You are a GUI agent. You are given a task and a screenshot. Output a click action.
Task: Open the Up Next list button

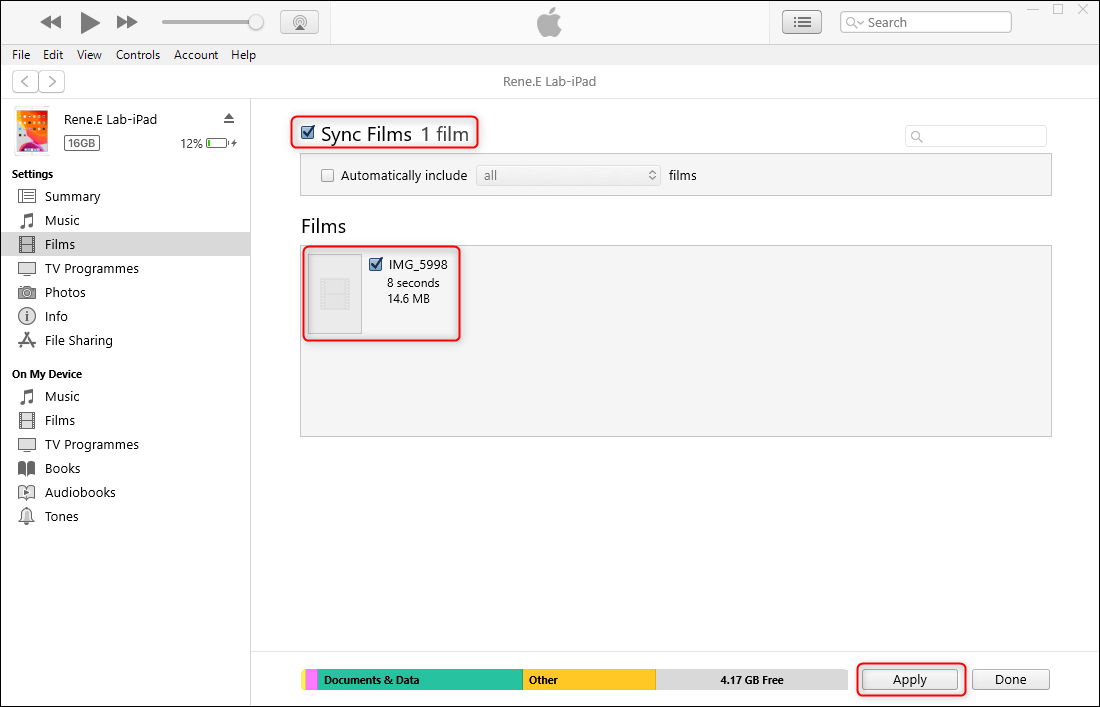pyautogui.click(x=802, y=22)
